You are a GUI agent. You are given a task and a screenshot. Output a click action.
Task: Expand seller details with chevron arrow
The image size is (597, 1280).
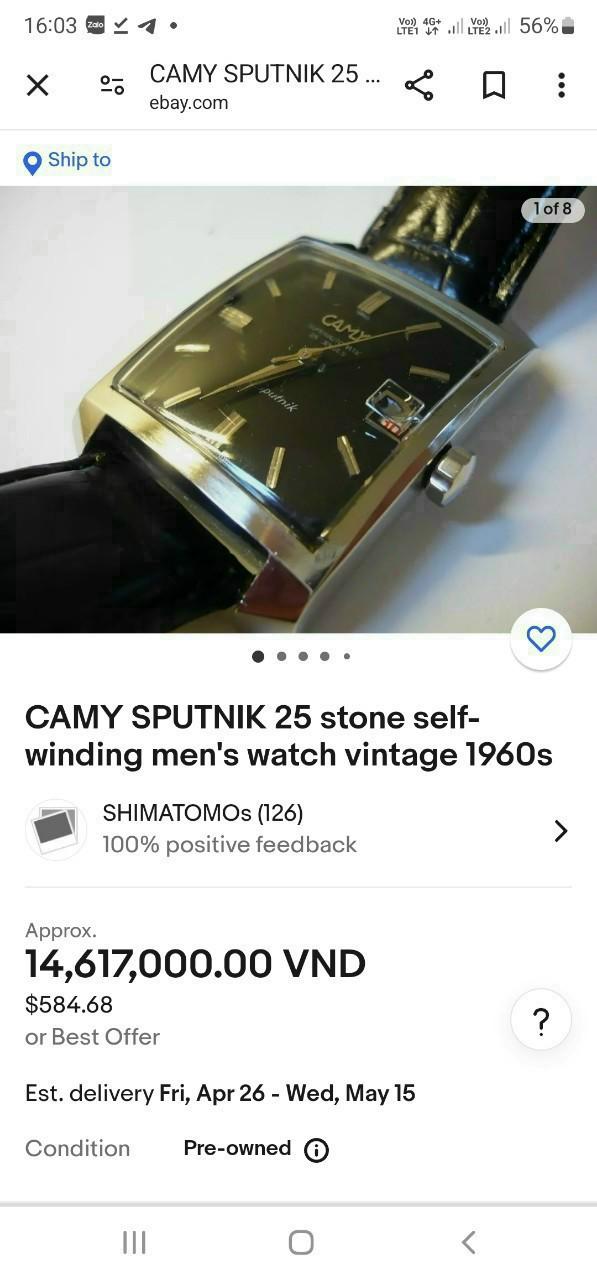(x=561, y=831)
